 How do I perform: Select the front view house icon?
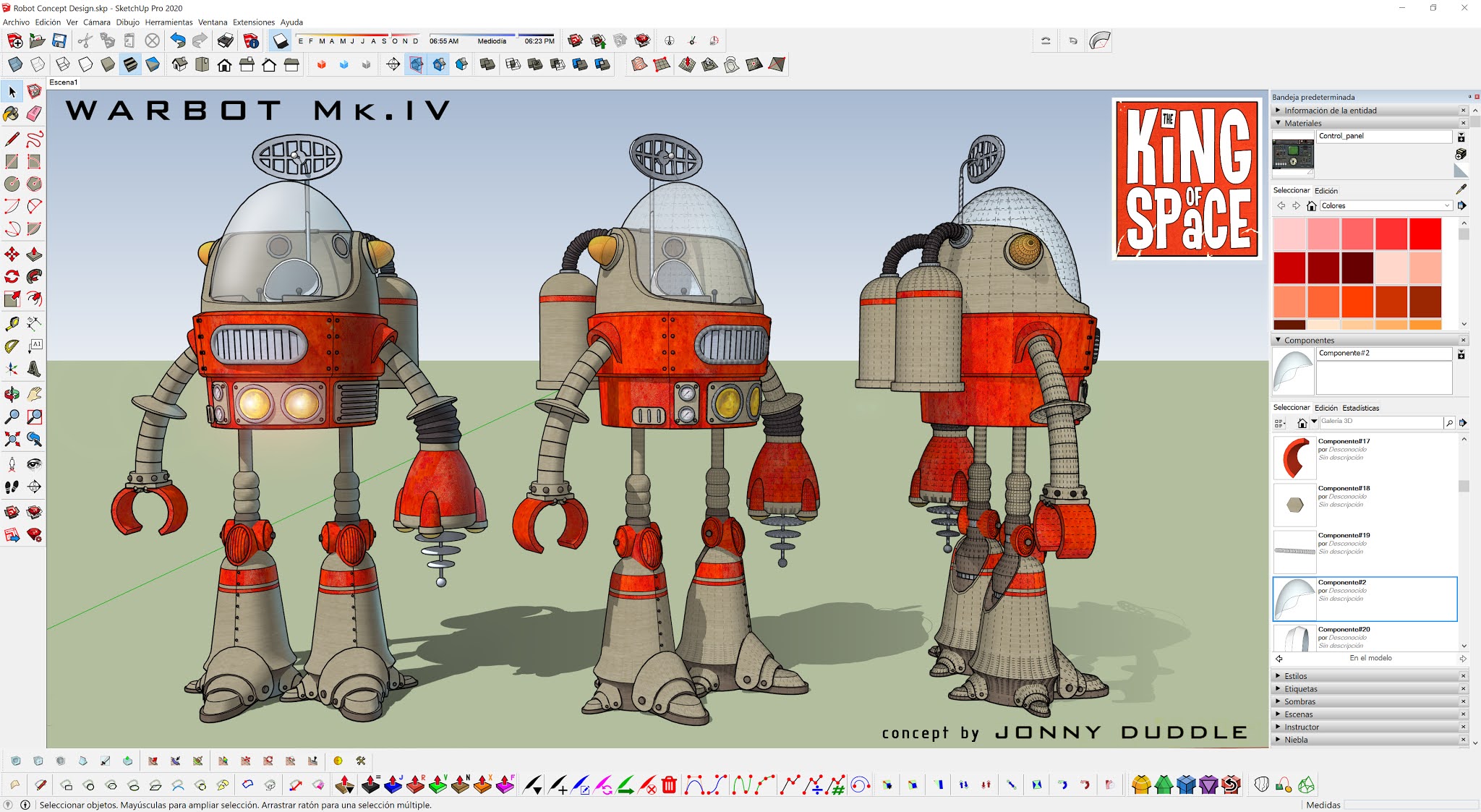point(223,65)
